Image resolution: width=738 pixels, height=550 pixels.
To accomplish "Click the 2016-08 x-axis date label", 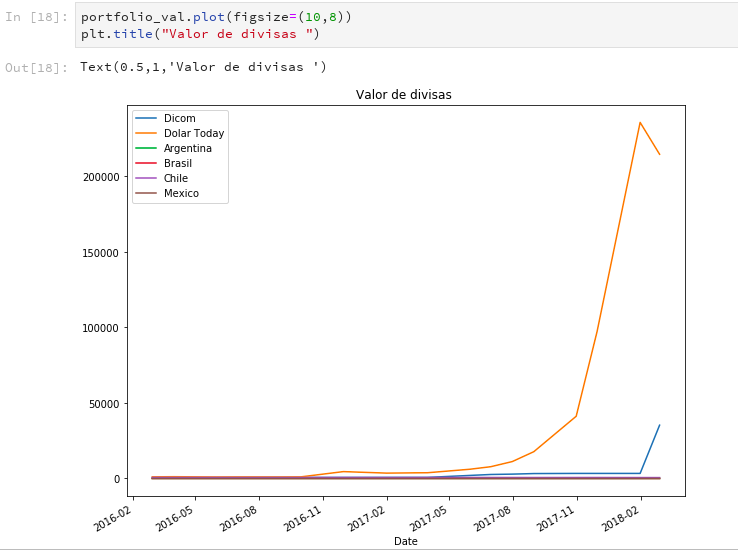I will 239,519.
